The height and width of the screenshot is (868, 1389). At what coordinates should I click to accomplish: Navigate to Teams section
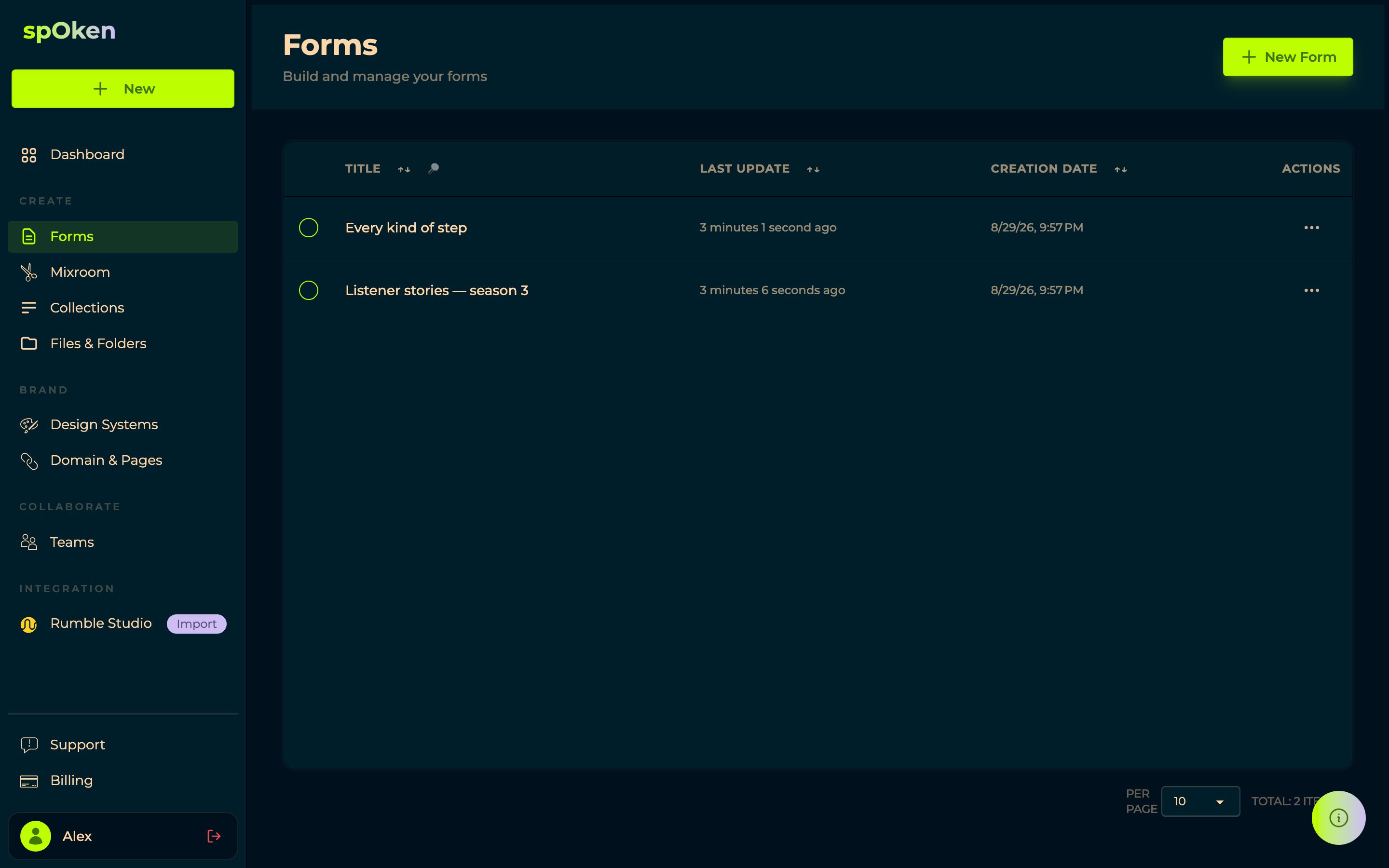click(123, 542)
